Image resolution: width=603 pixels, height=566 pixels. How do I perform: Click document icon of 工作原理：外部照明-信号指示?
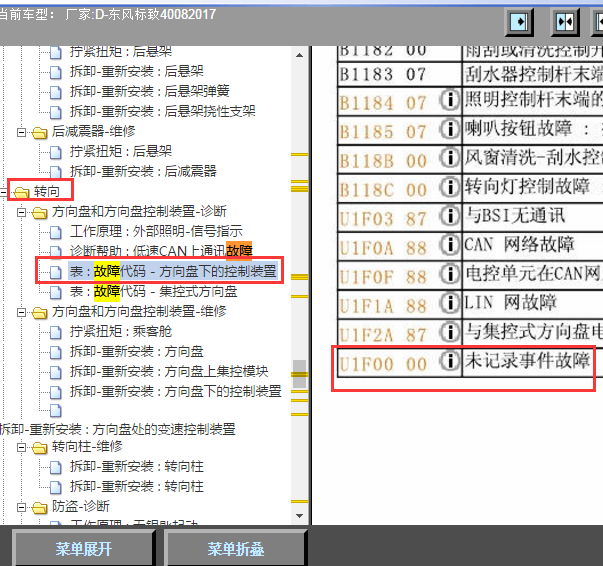(x=56, y=232)
